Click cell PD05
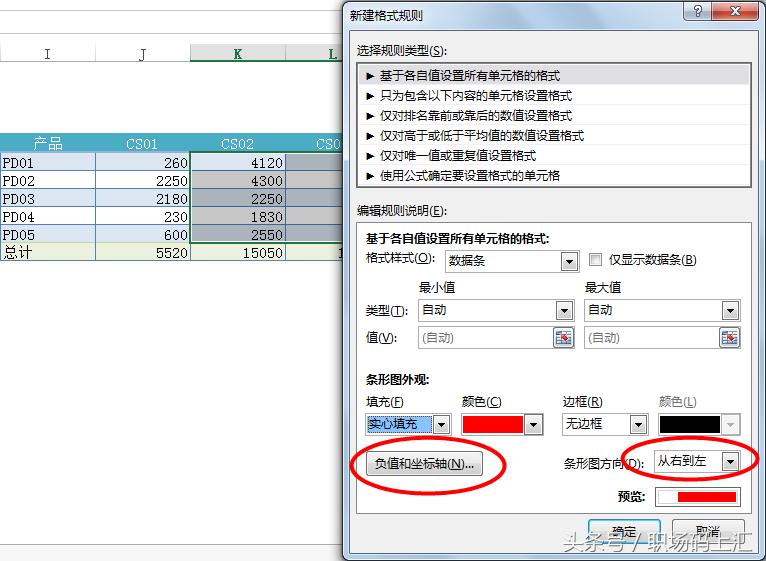766x561 pixels. (47, 235)
